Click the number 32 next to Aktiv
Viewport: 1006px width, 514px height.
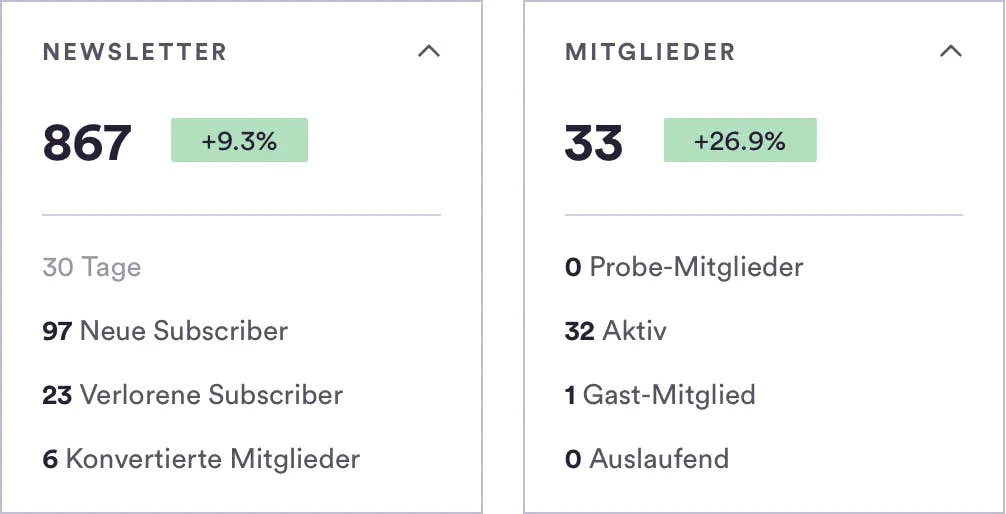579,331
